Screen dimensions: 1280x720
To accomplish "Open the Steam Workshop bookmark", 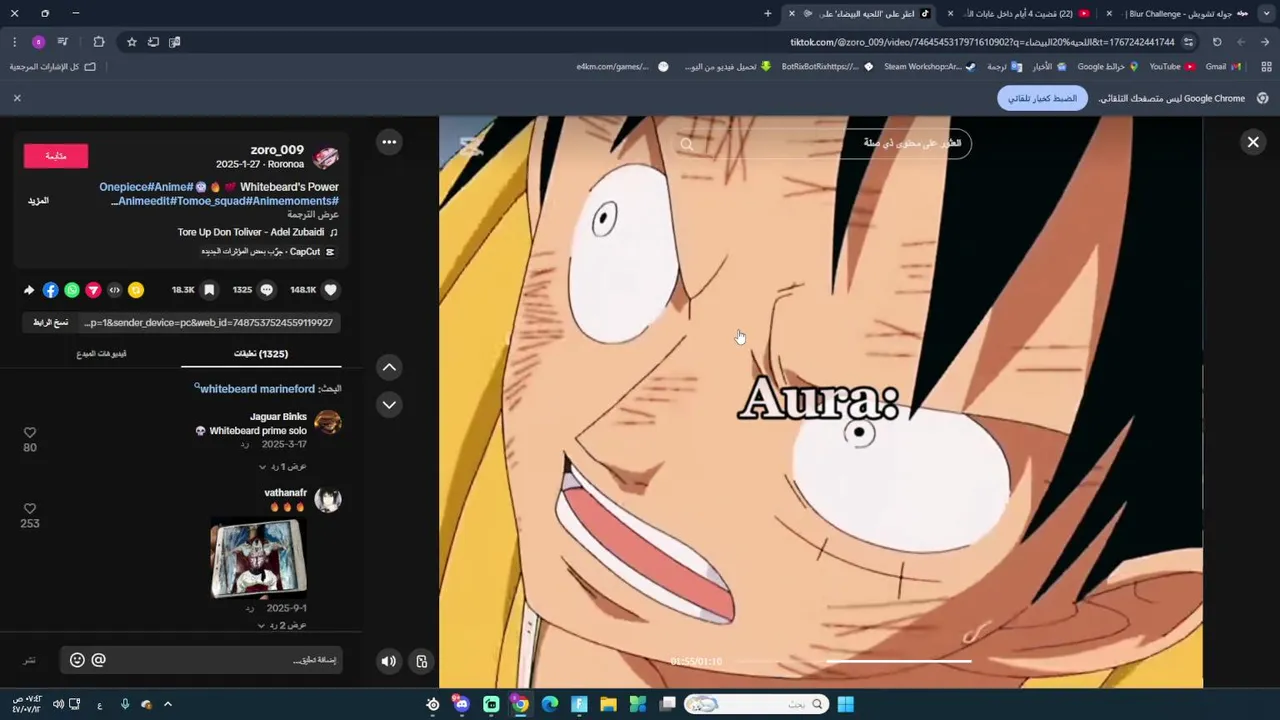I will point(929,67).
